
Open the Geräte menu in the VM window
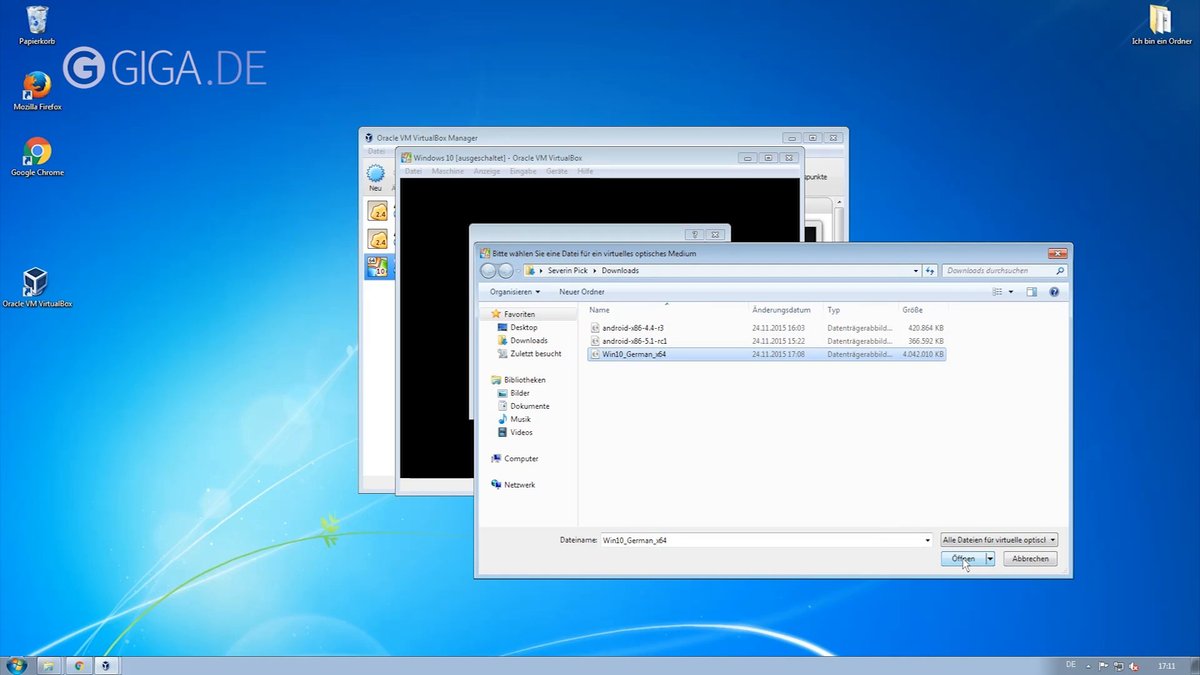(556, 171)
